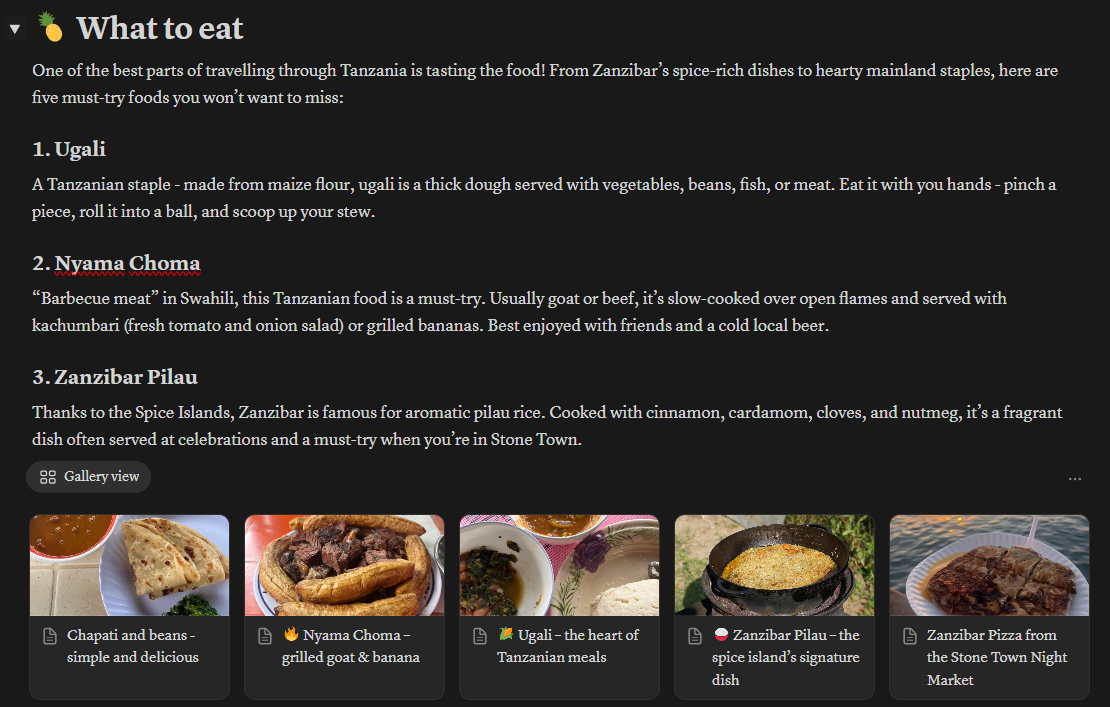Click the pineapple page emoji

51,28
